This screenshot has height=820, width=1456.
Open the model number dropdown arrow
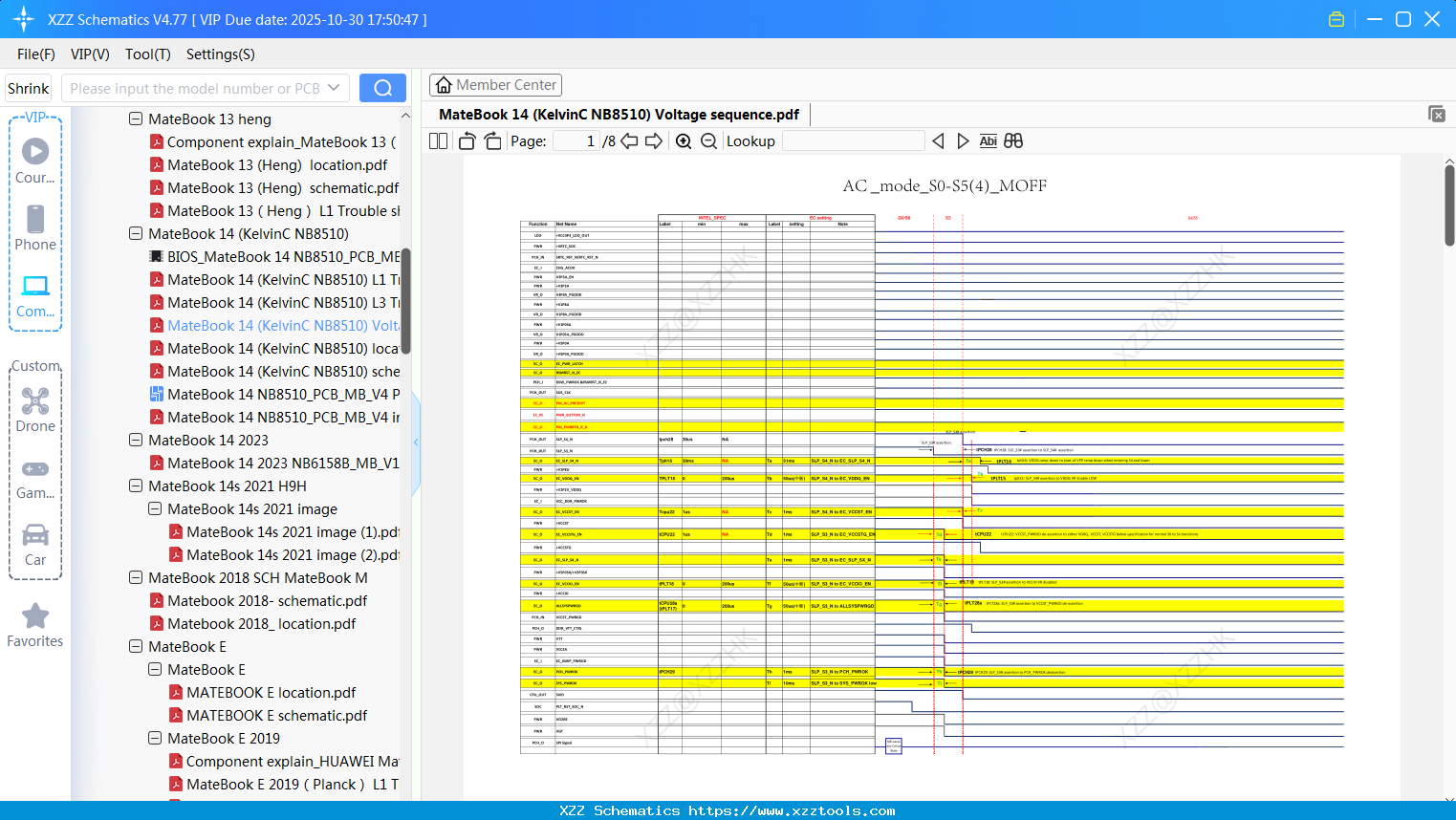334,88
